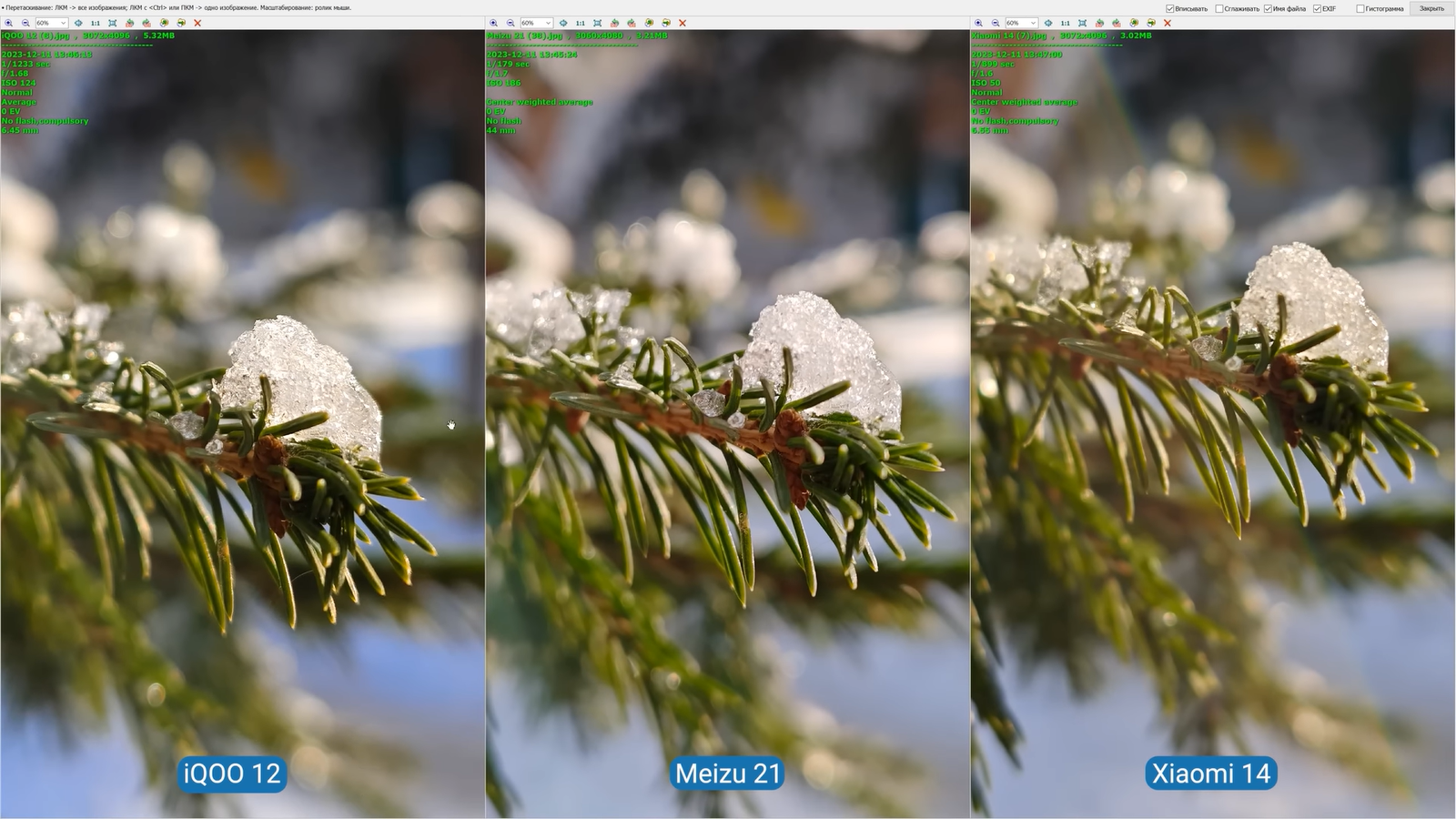Click the 1/899 sec shutter speed text
1456x819 pixels.
click(993, 65)
